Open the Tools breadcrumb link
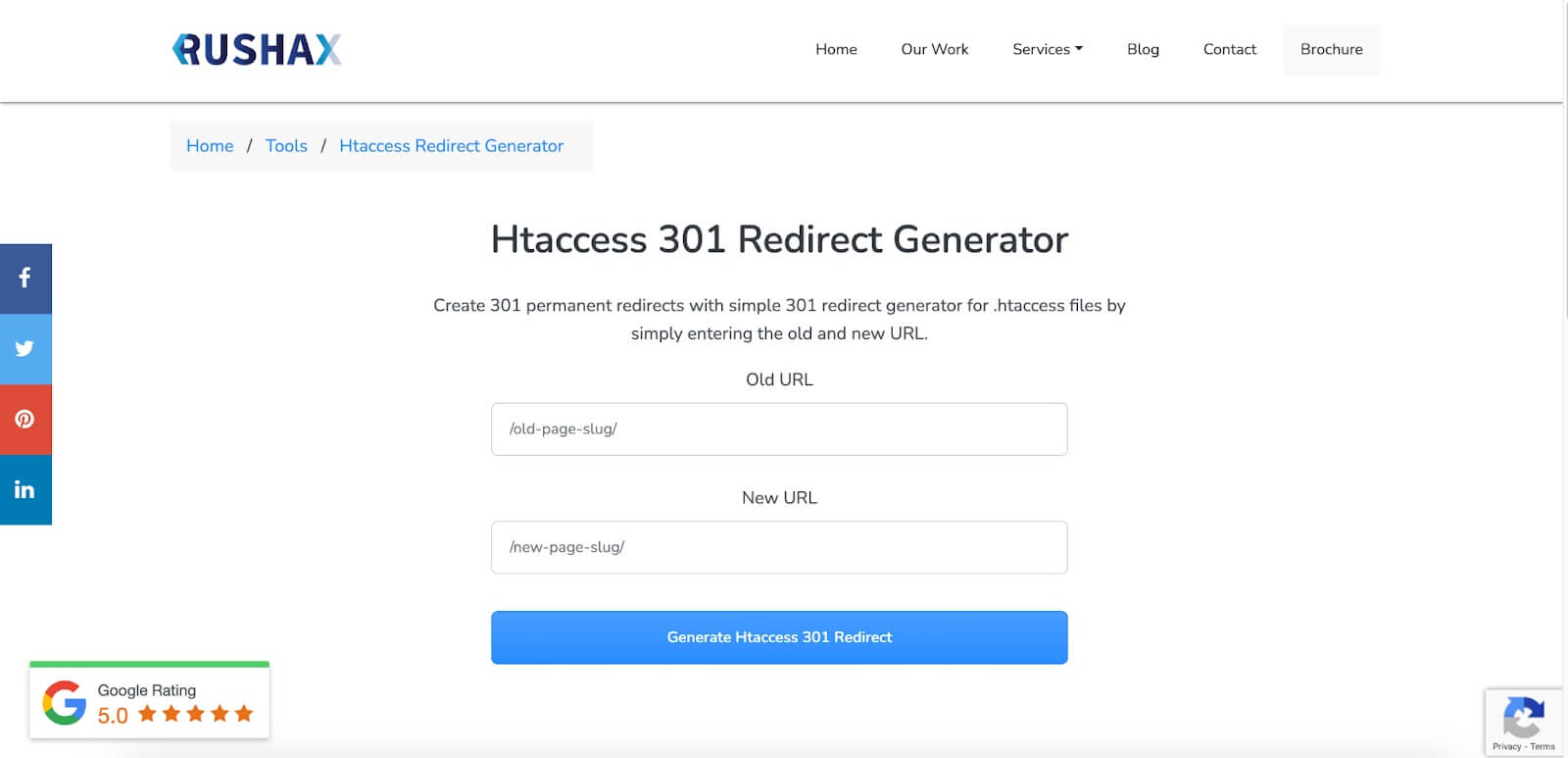This screenshot has height=758, width=1568. coord(286,146)
